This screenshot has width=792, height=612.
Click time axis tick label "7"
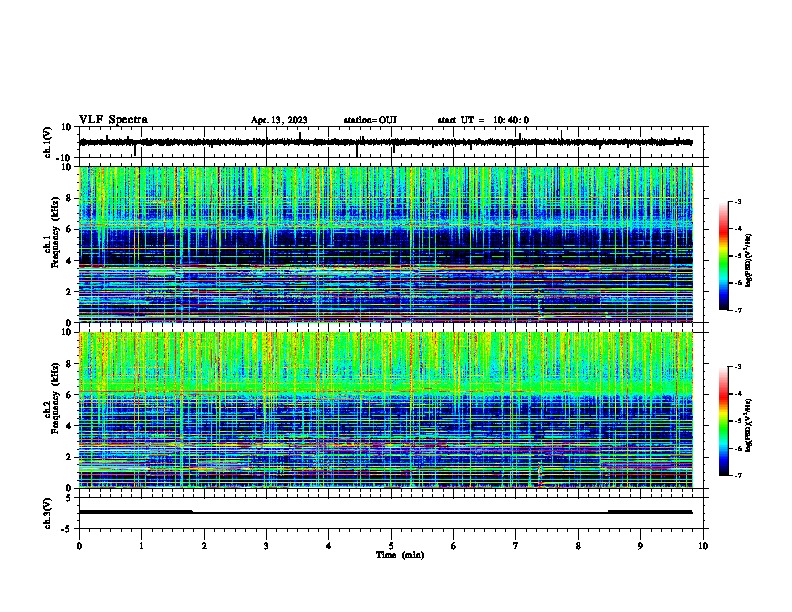click(x=516, y=546)
